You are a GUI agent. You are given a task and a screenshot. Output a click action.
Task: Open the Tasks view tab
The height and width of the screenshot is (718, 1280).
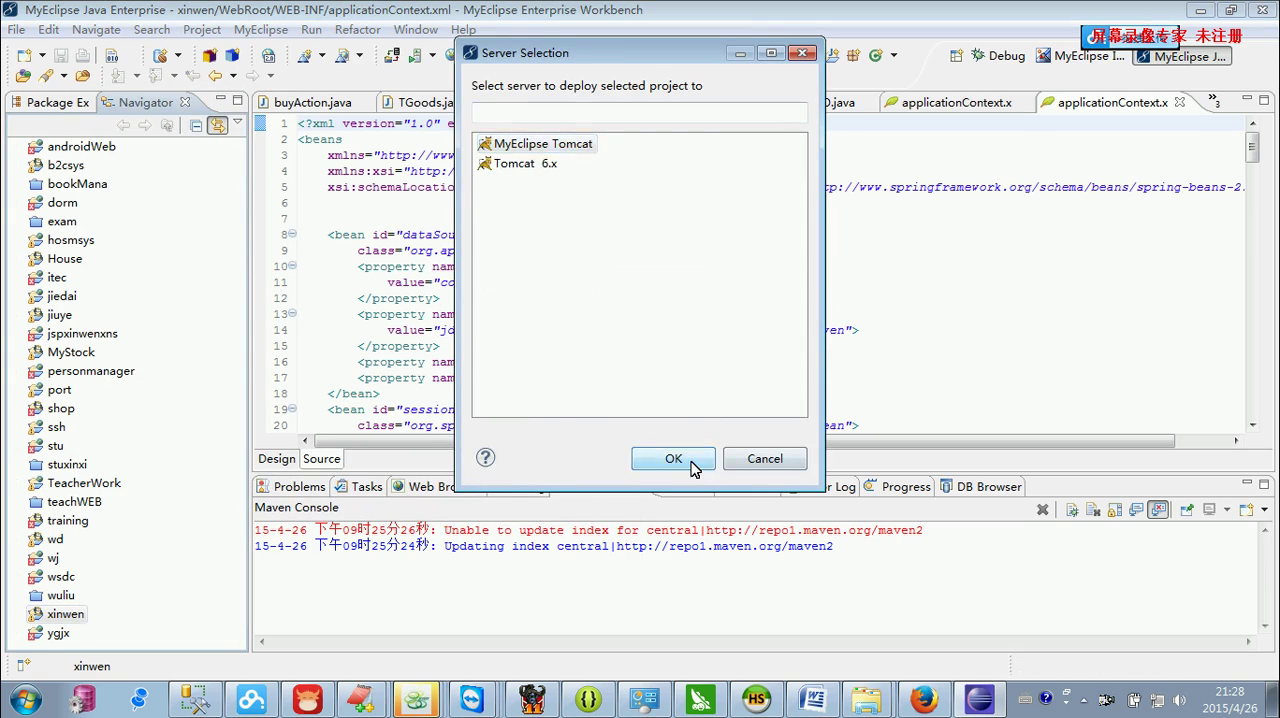coord(359,487)
